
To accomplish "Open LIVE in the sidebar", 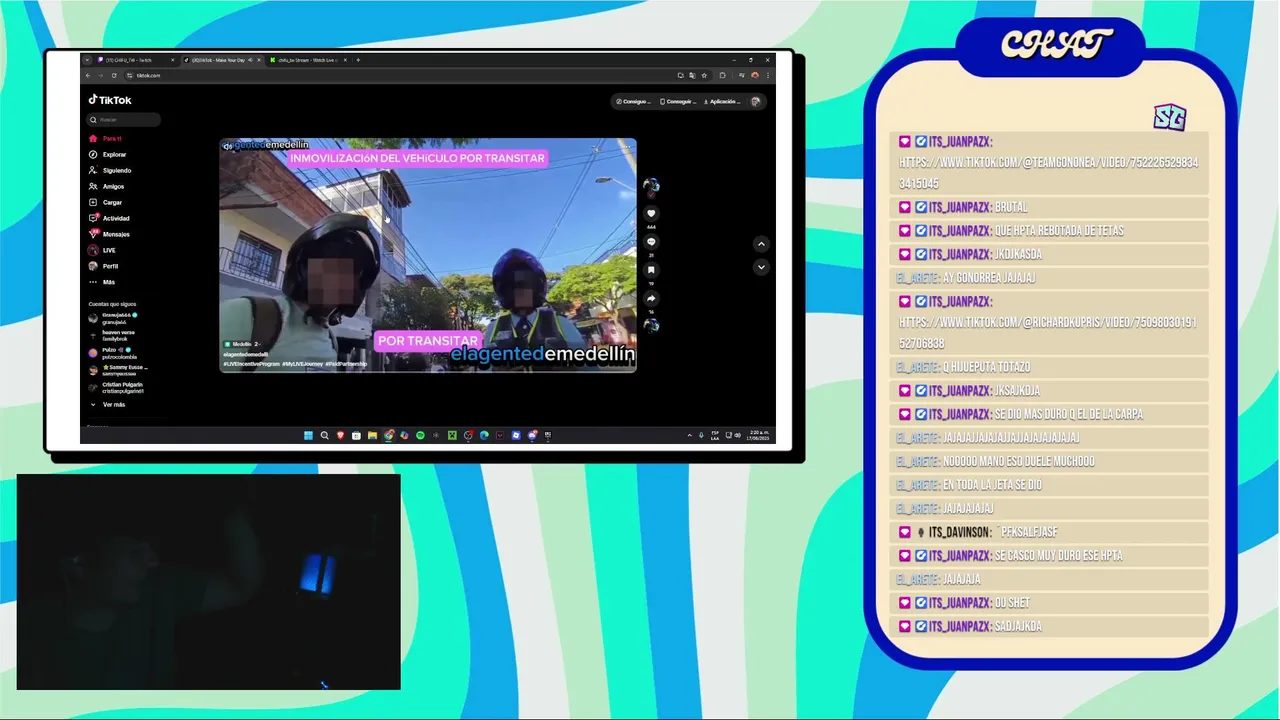I will [102, 251].
